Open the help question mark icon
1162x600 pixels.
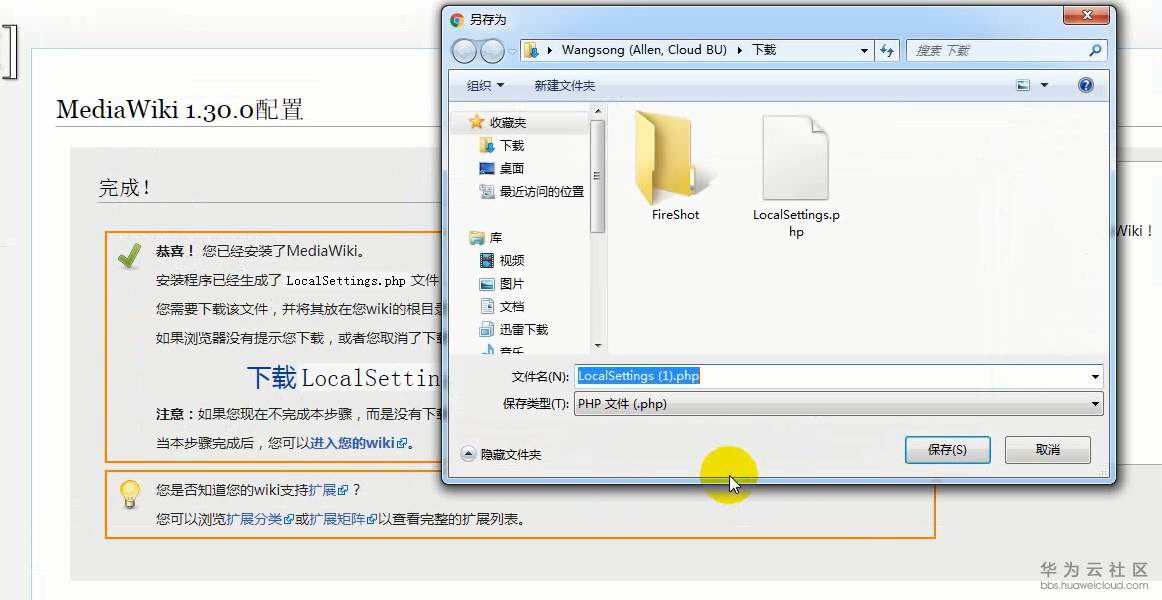click(1086, 85)
